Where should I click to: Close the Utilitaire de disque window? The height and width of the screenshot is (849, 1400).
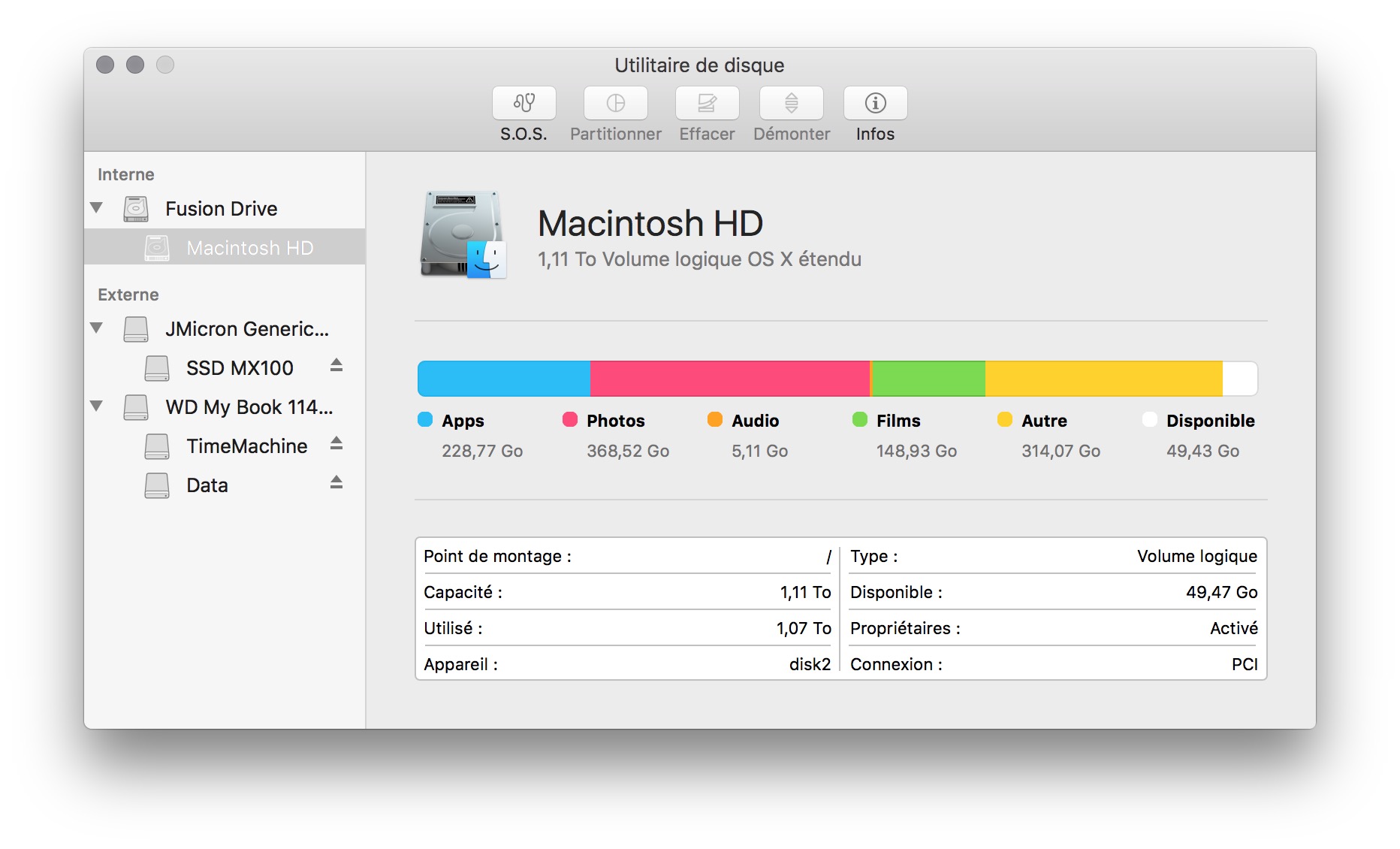[105, 65]
